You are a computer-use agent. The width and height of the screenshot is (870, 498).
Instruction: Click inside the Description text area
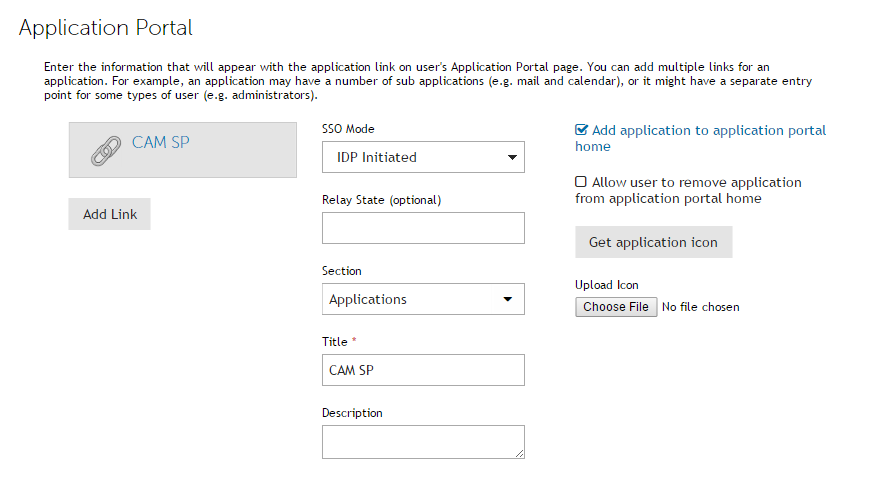[x=423, y=442]
